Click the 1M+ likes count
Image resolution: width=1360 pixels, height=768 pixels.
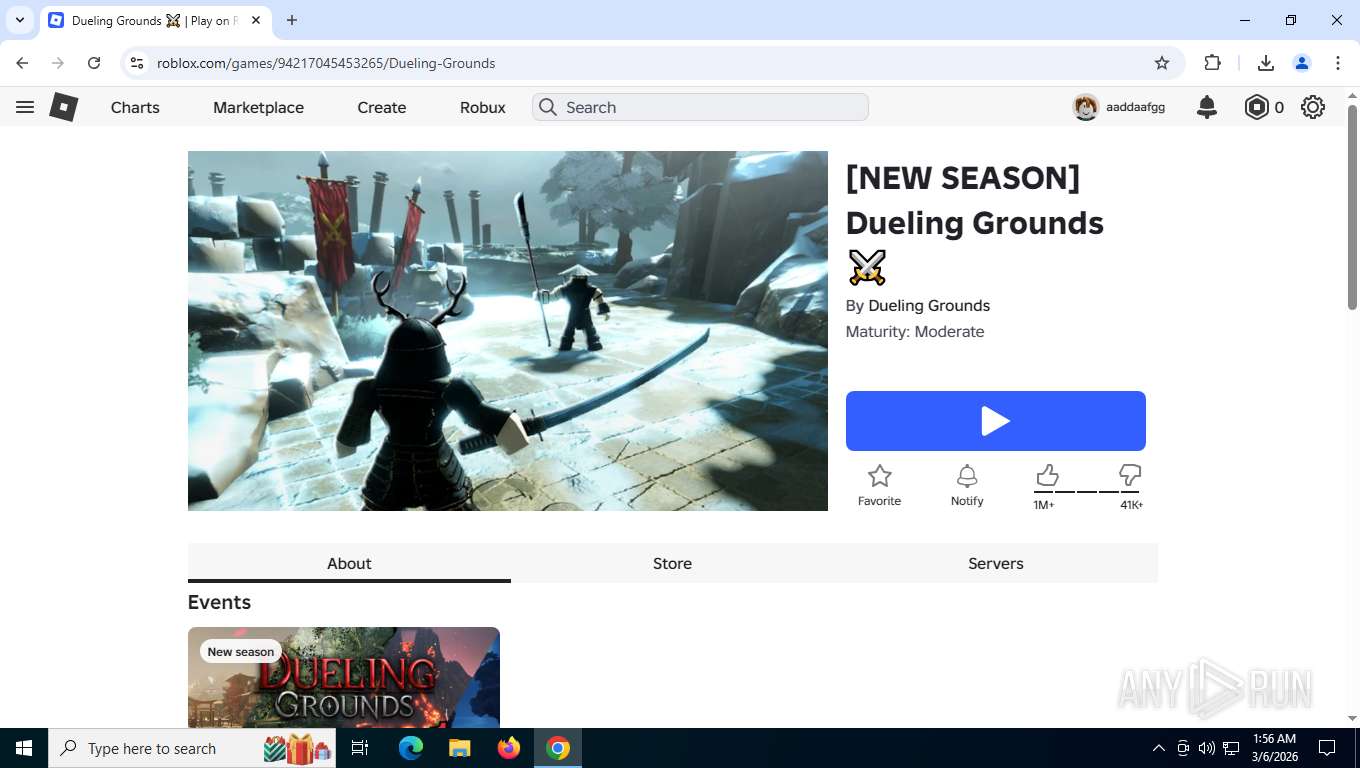coord(1044,505)
